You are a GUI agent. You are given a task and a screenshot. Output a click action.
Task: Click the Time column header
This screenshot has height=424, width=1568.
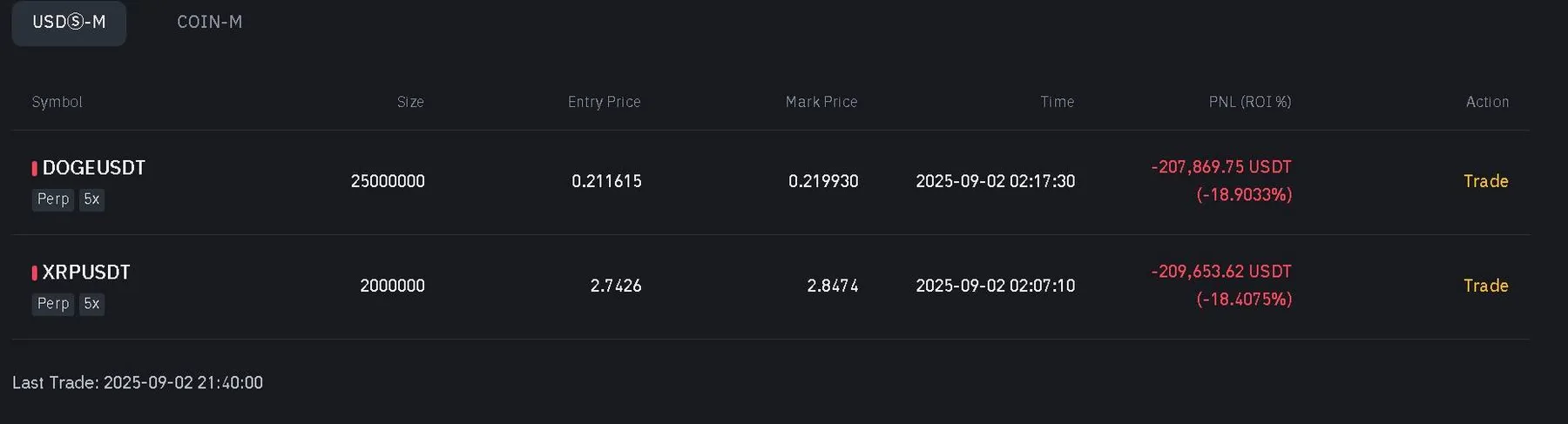click(1057, 102)
